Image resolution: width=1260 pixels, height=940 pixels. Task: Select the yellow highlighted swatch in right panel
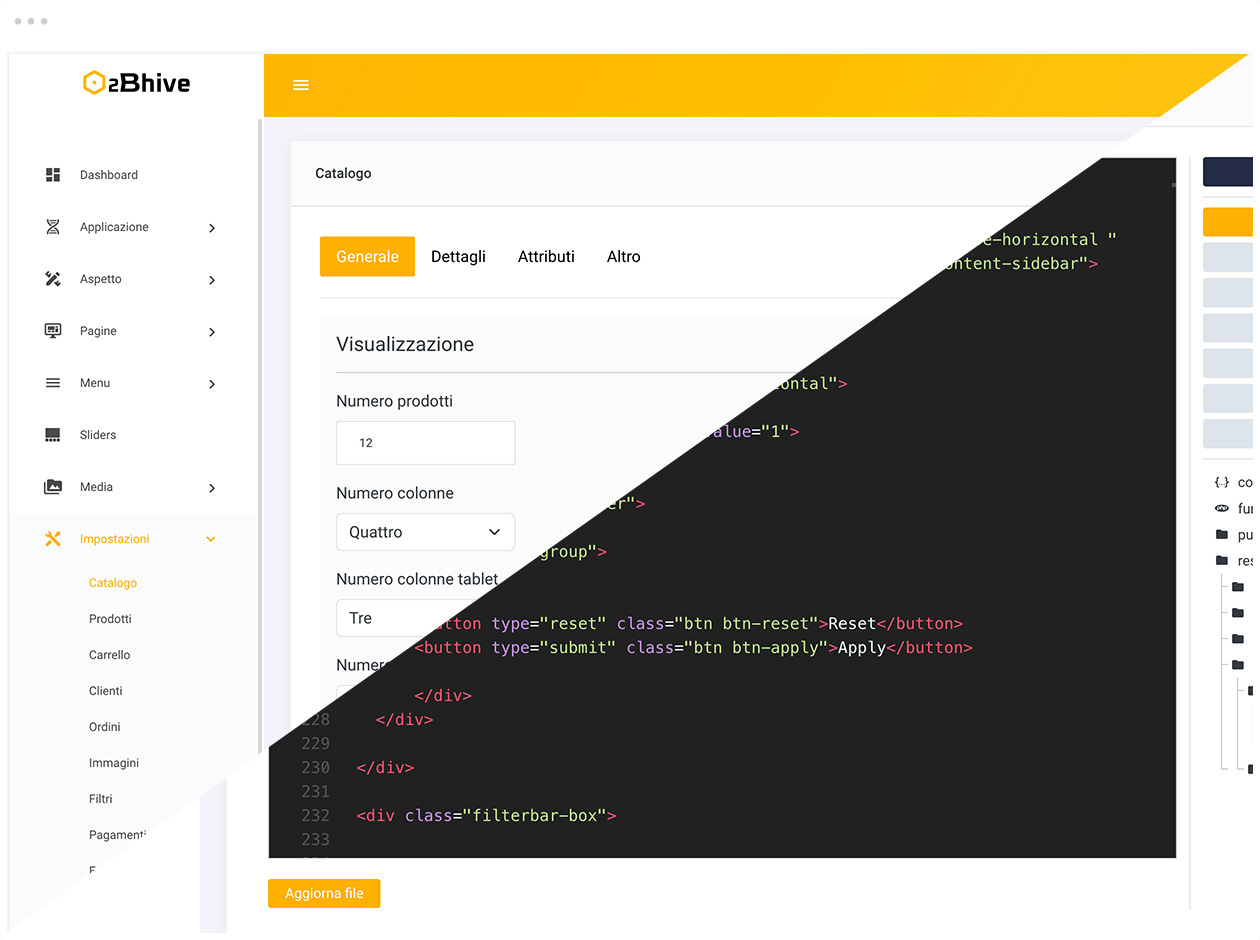coord(1229,221)
